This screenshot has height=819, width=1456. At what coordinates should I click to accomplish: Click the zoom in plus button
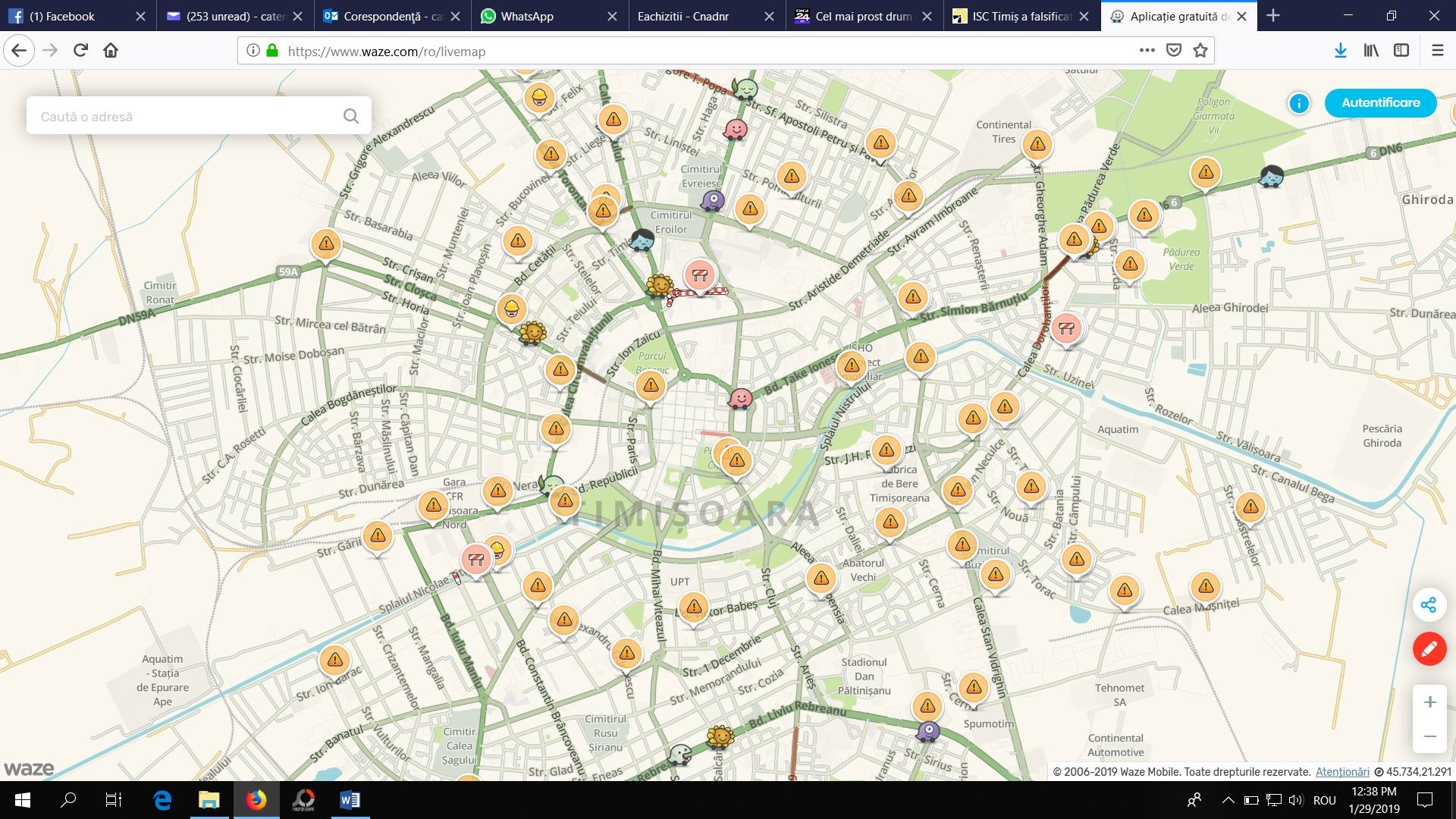[x=1429, y=702]
